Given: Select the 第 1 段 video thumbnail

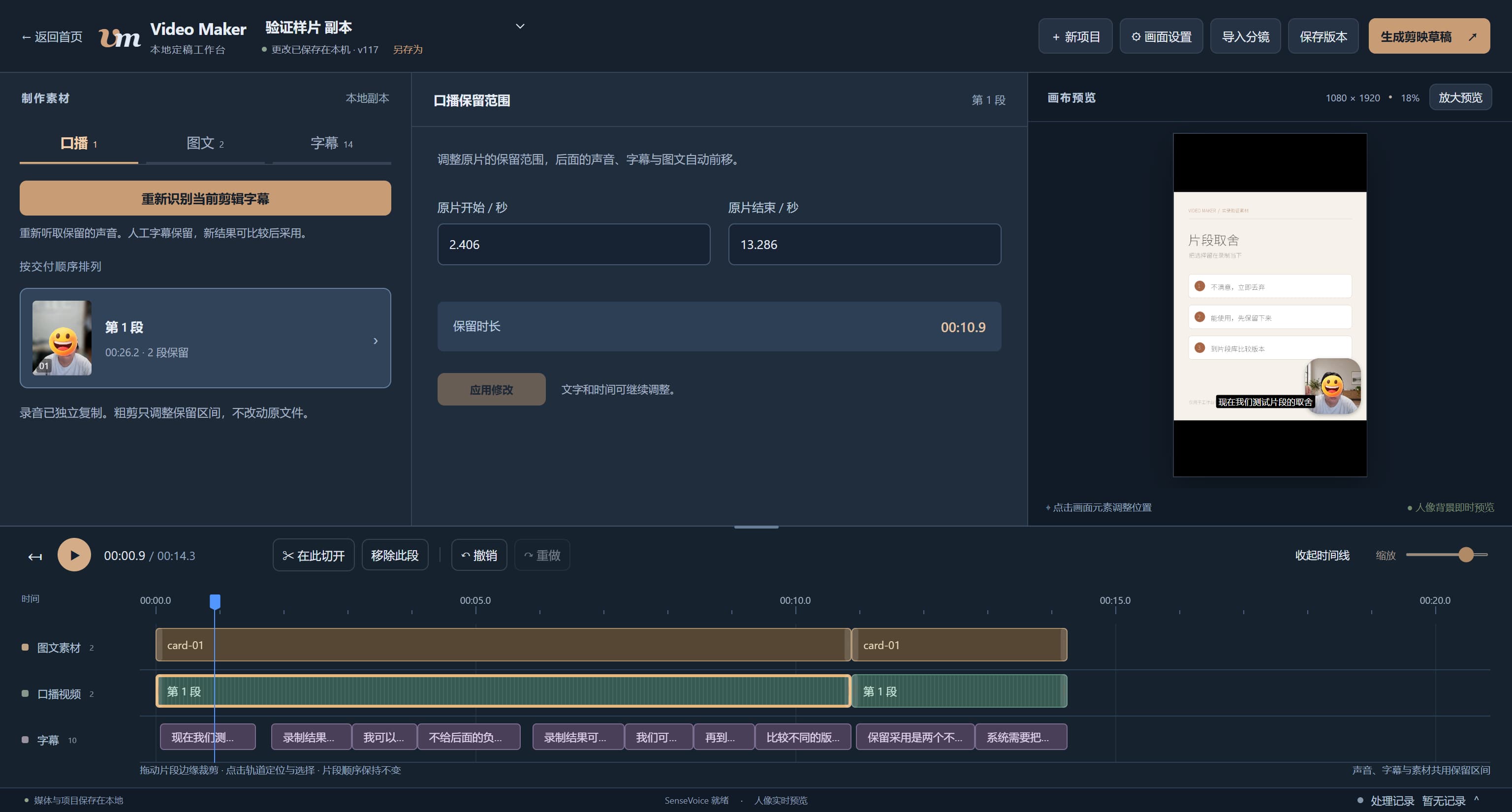Looking at the screenshot, I should 62,338.
